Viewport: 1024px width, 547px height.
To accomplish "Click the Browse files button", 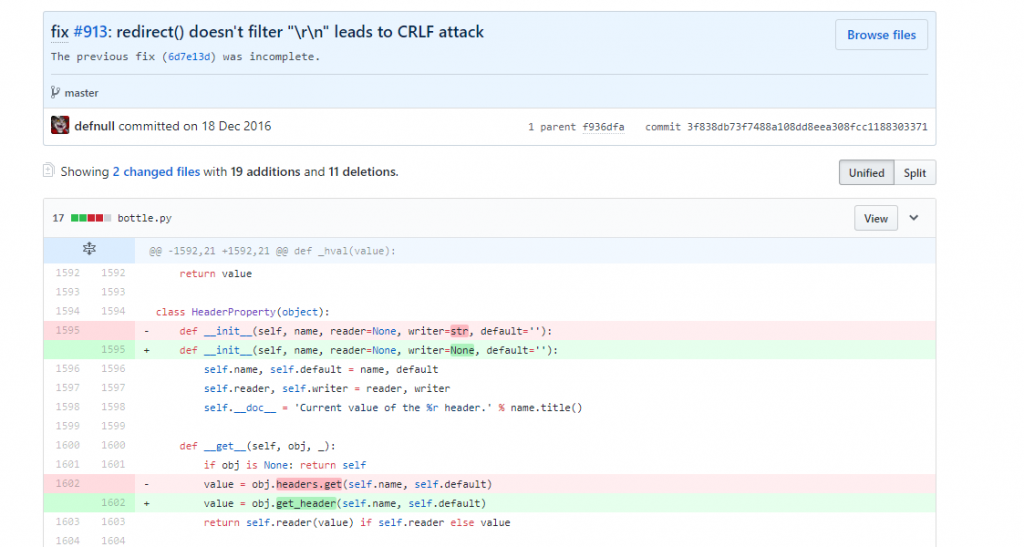I will (x=881, y=35).
